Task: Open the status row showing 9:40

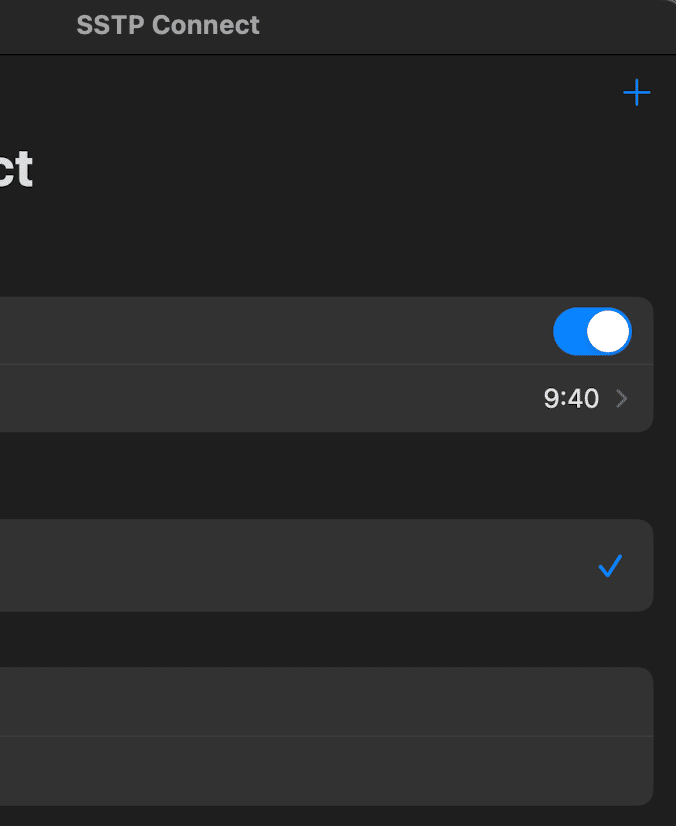Action: [300, 399]
